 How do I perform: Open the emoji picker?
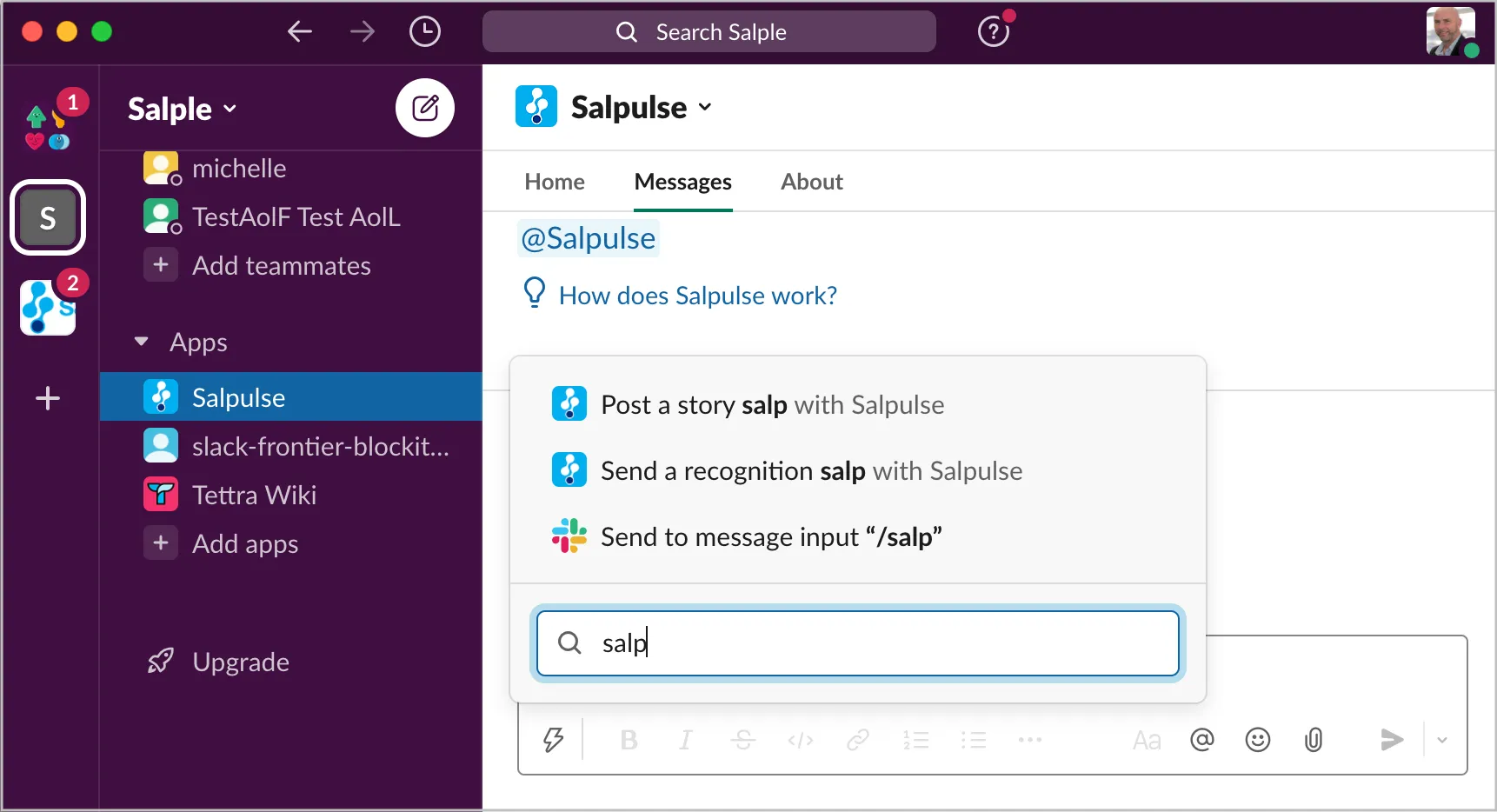(1258, 740)
